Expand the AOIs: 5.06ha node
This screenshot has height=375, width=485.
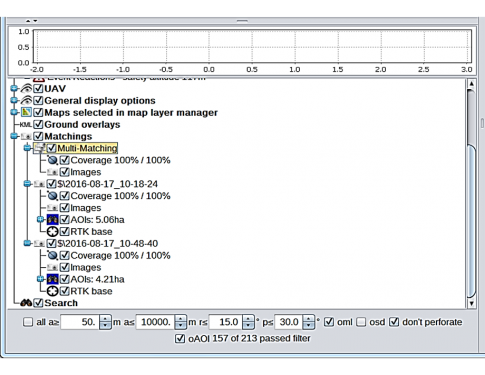coord(40,220)
